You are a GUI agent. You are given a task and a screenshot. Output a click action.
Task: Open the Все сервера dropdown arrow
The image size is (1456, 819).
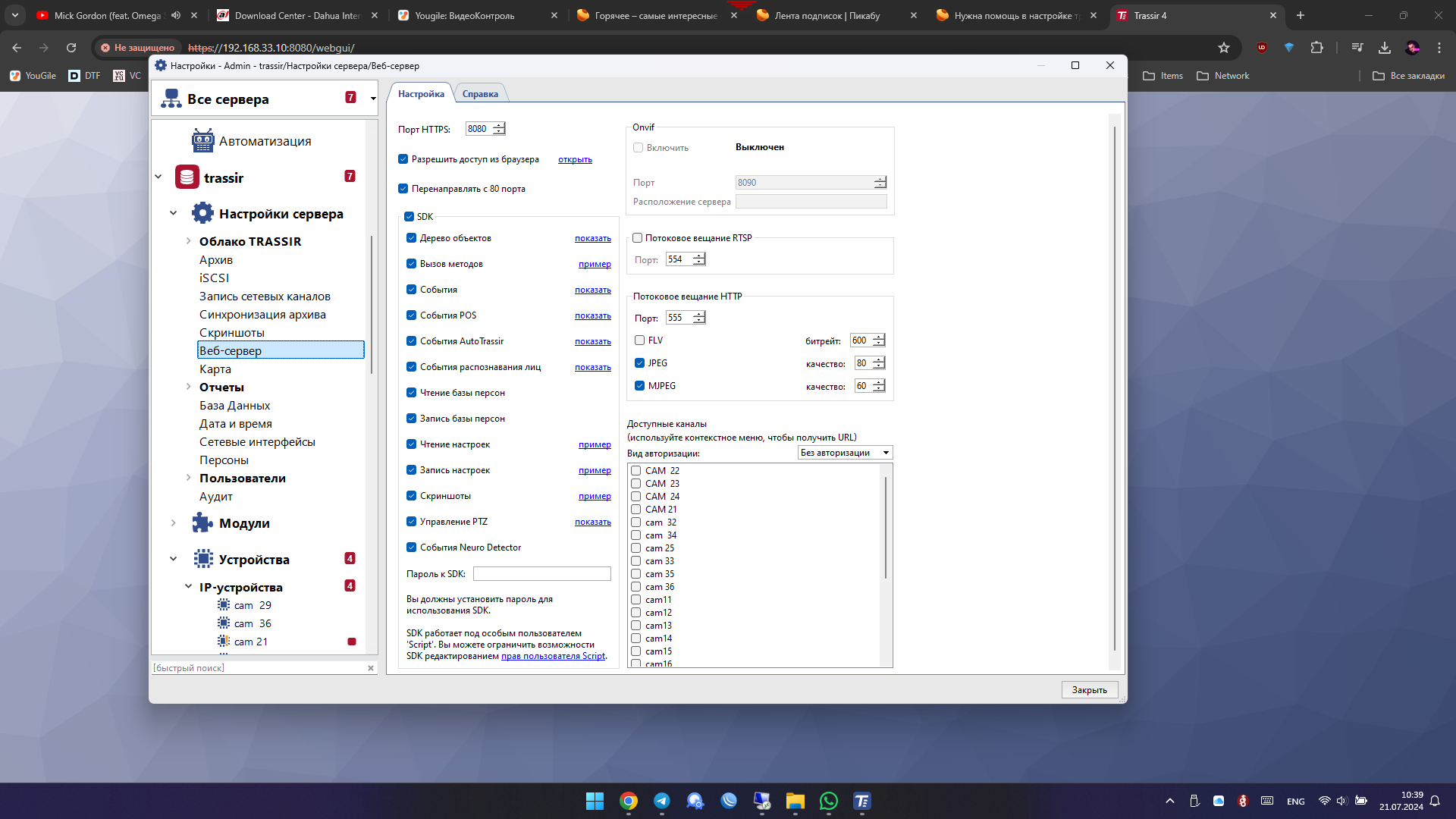coord(373,99)
